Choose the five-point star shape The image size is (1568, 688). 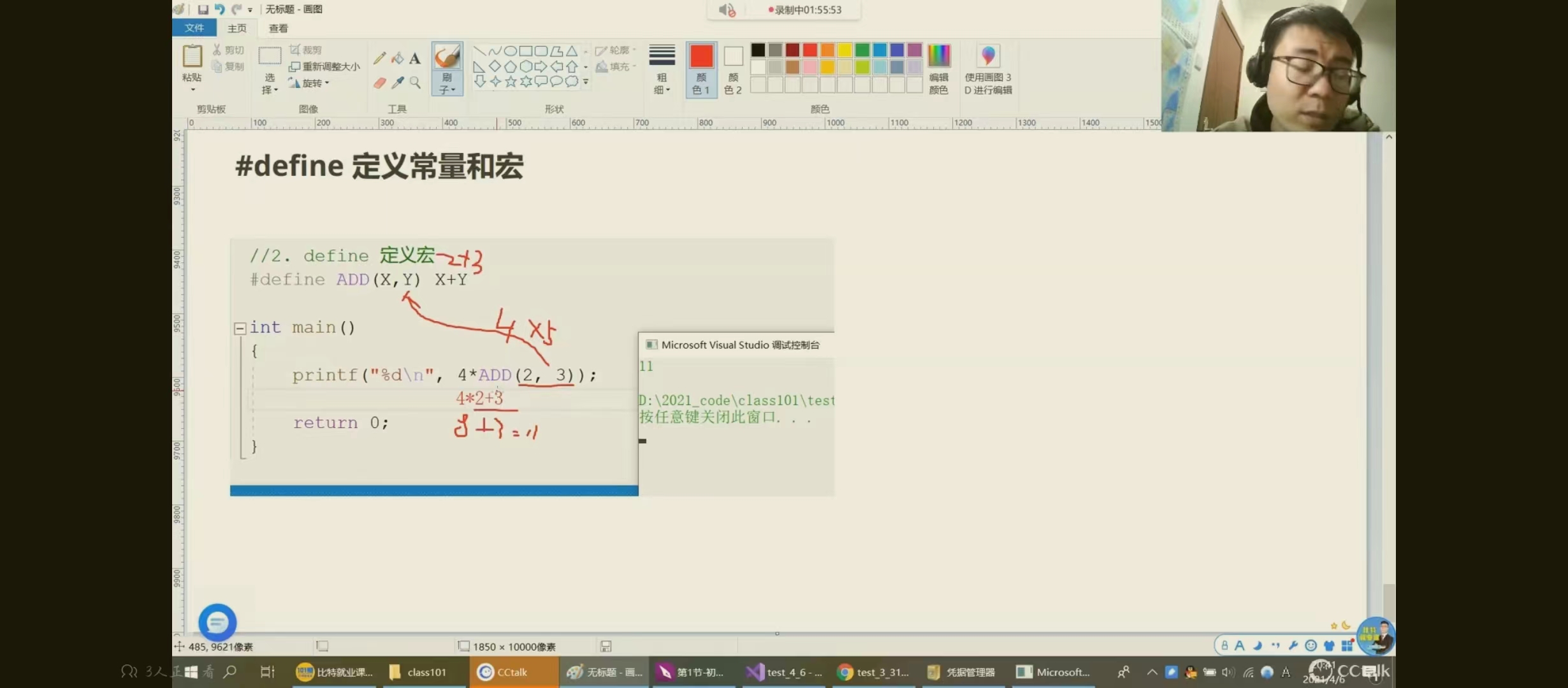[x=511, y=82]
